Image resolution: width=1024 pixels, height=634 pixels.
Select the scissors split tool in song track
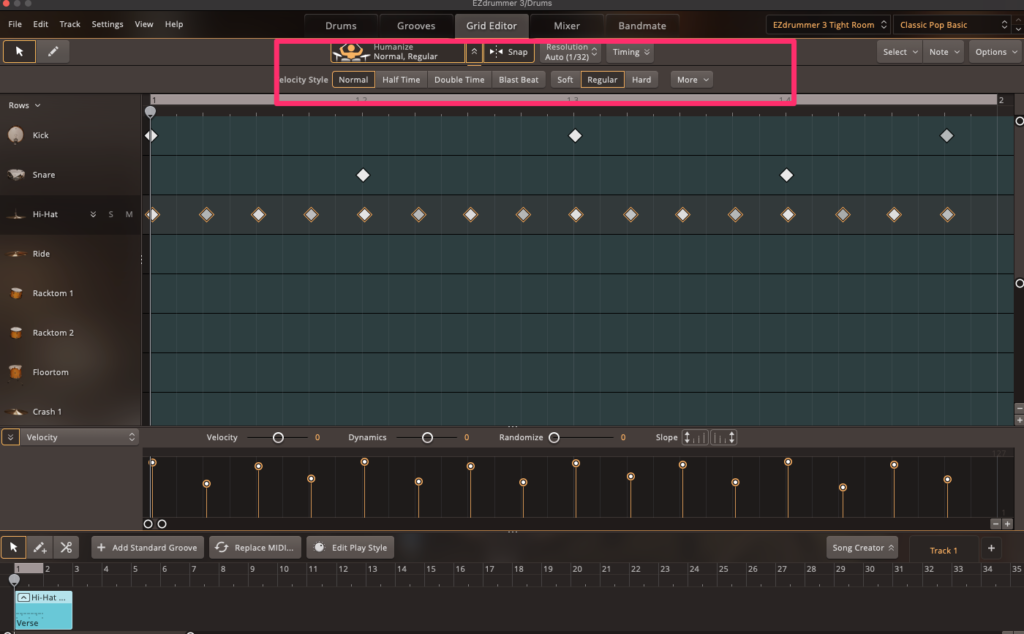tap(66, 548)
